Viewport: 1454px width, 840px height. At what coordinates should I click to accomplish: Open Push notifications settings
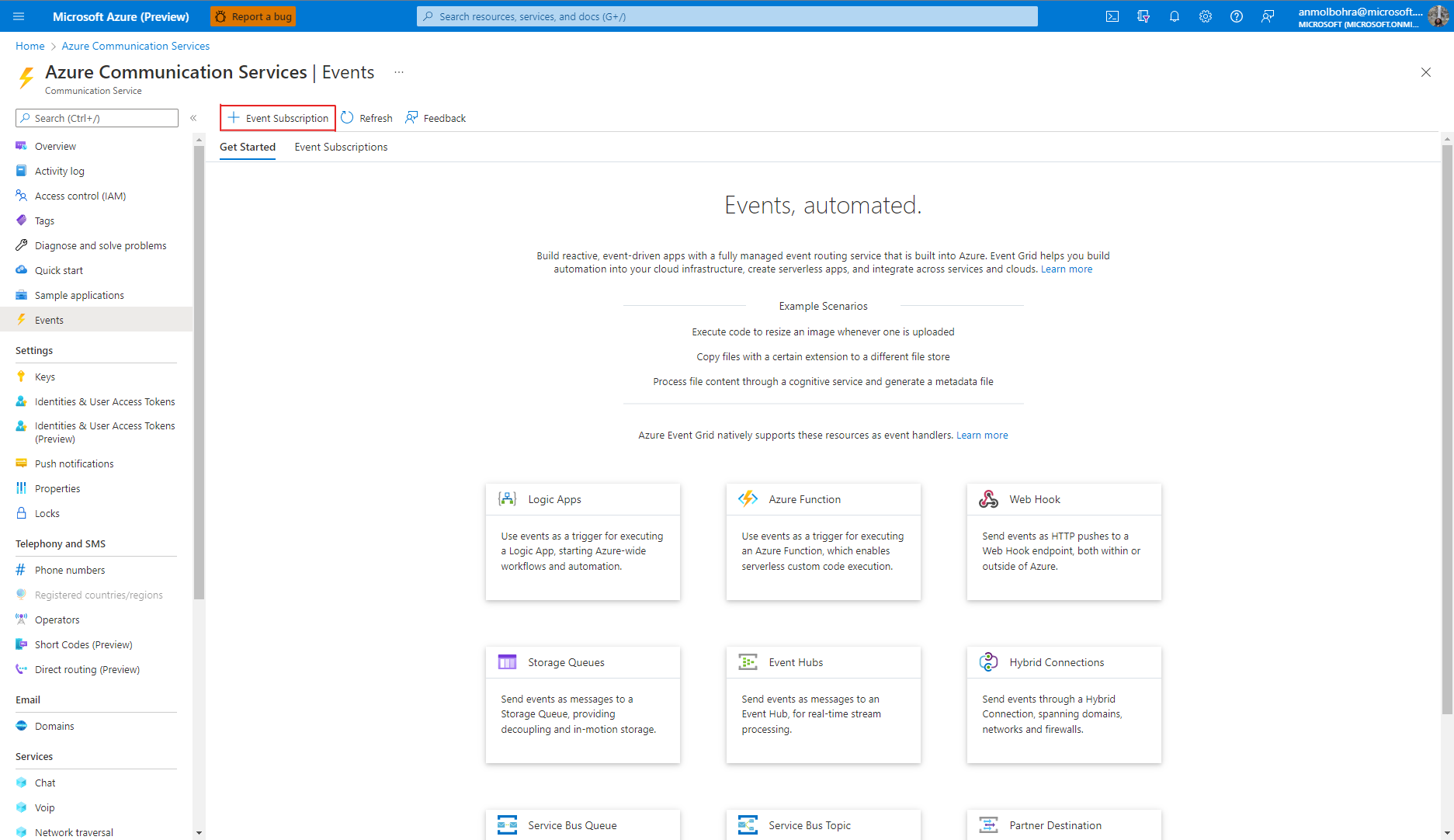tap(74, 463)
